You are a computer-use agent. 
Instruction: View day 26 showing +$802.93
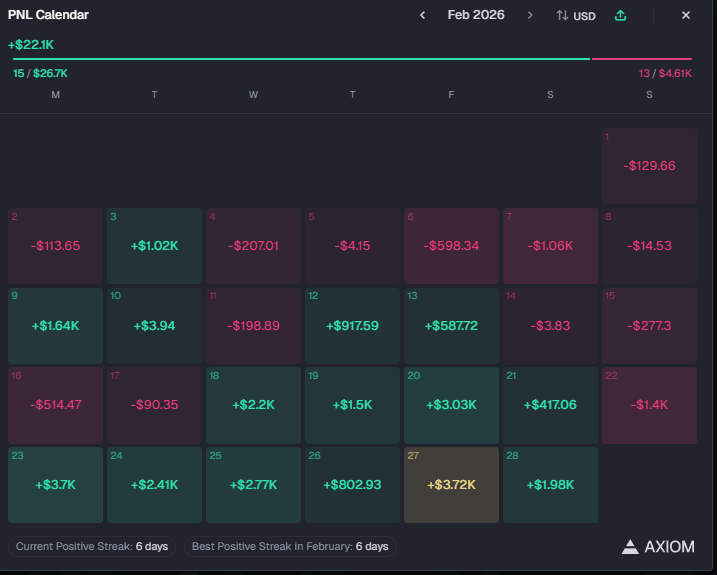(x=352, y=485)
